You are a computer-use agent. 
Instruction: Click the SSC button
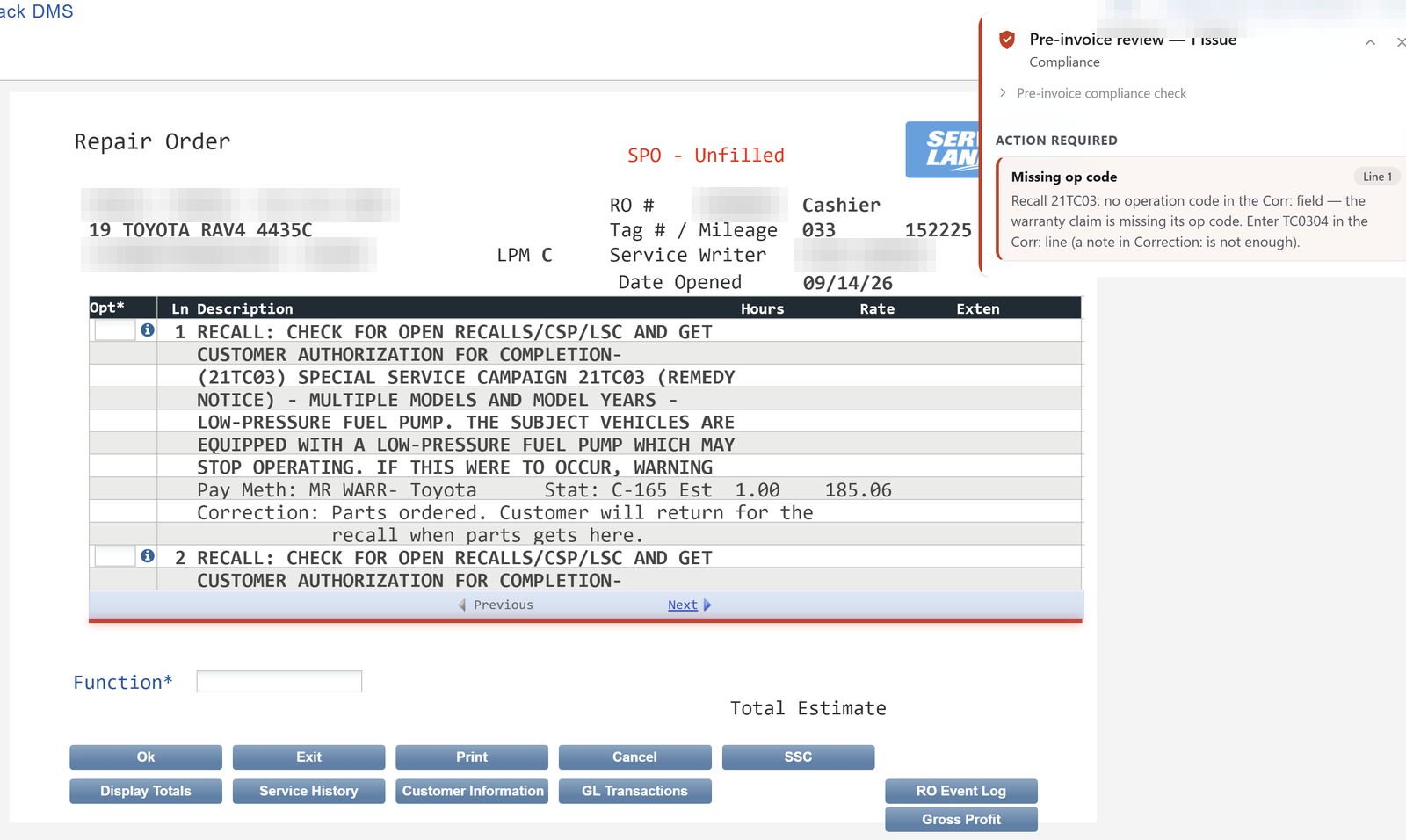coord(798,757)
